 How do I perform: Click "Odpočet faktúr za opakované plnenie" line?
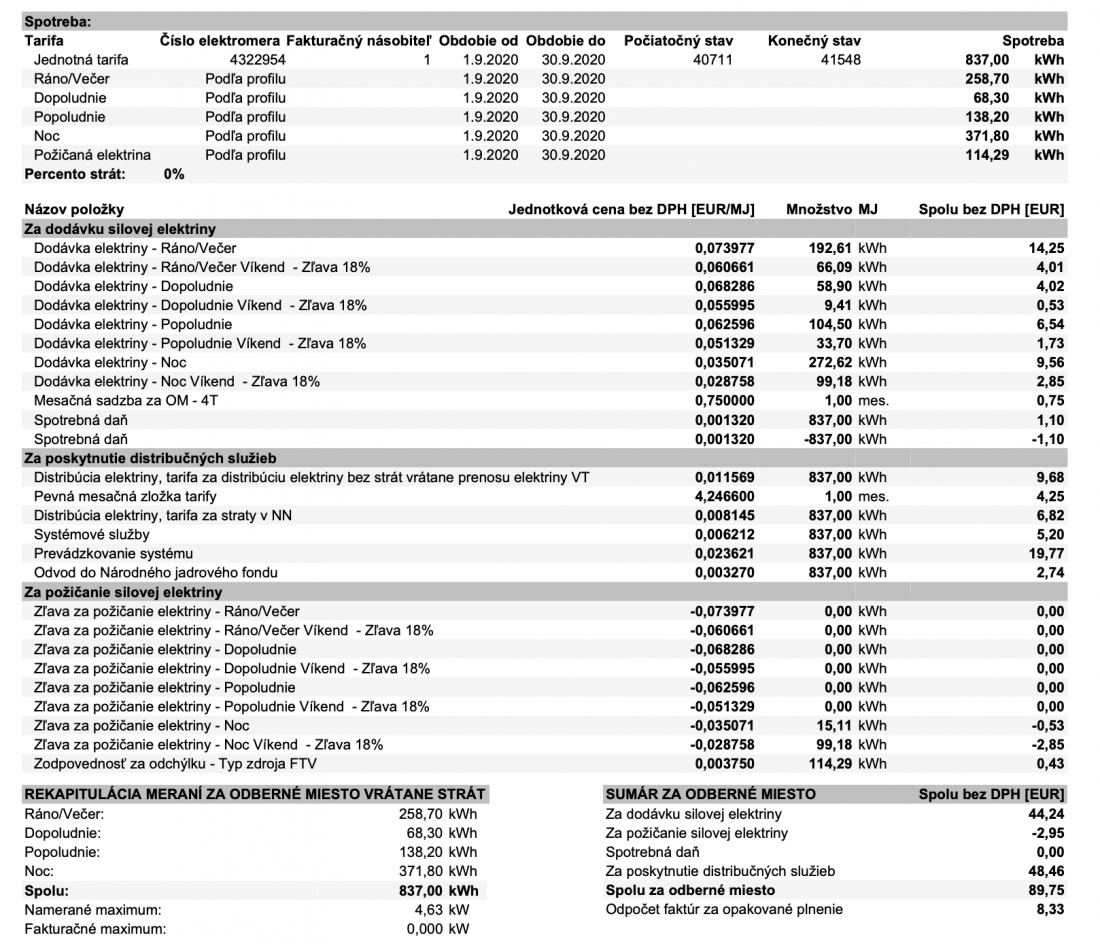click(724, 909)
